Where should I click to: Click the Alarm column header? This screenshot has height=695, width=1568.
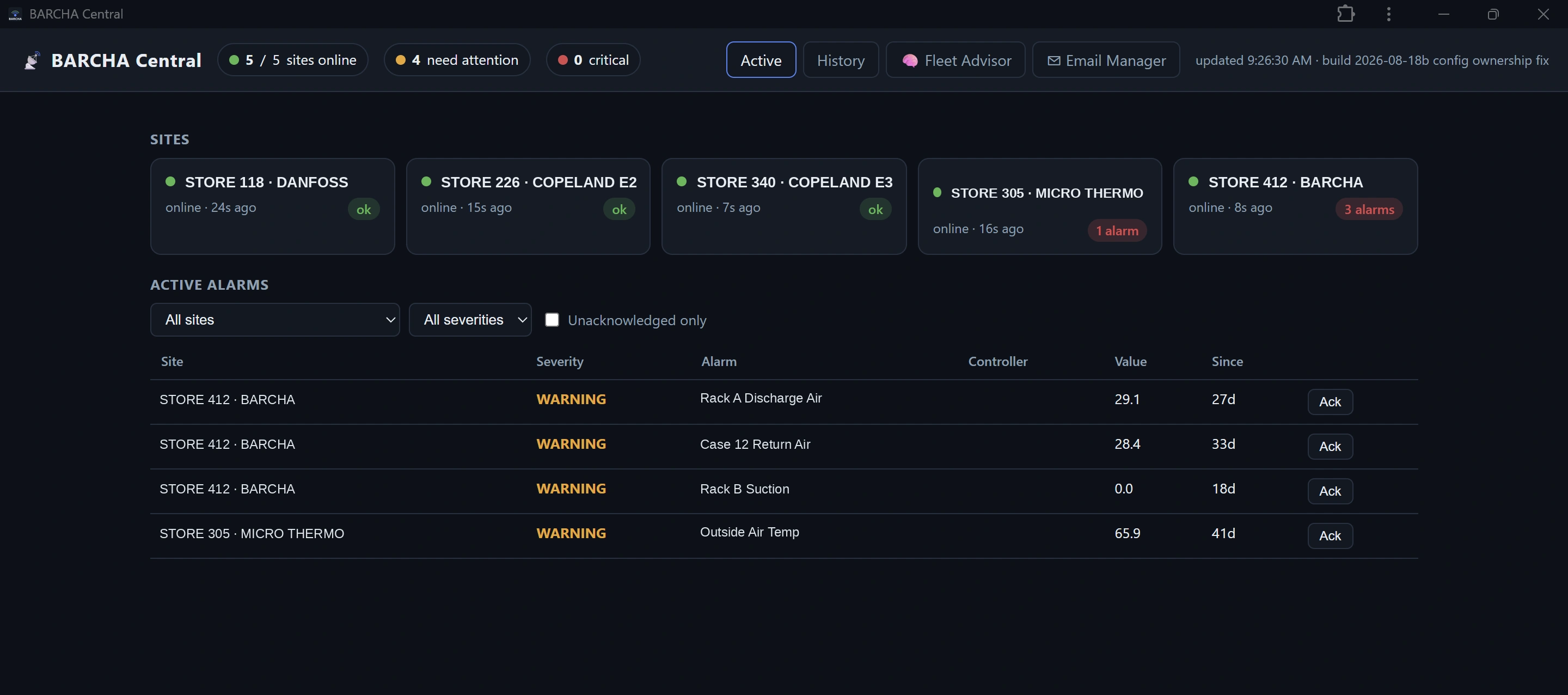[719, 361]
